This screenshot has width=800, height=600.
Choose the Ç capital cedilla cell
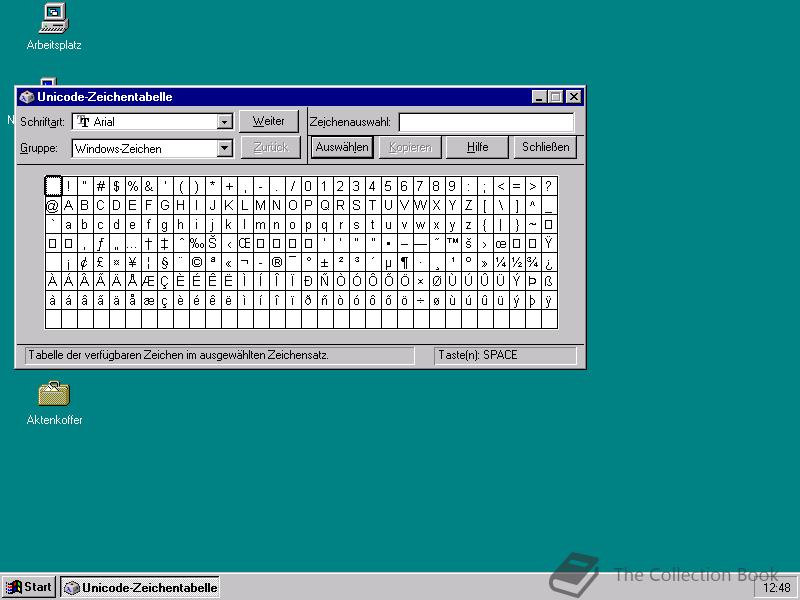pos(165,282)
